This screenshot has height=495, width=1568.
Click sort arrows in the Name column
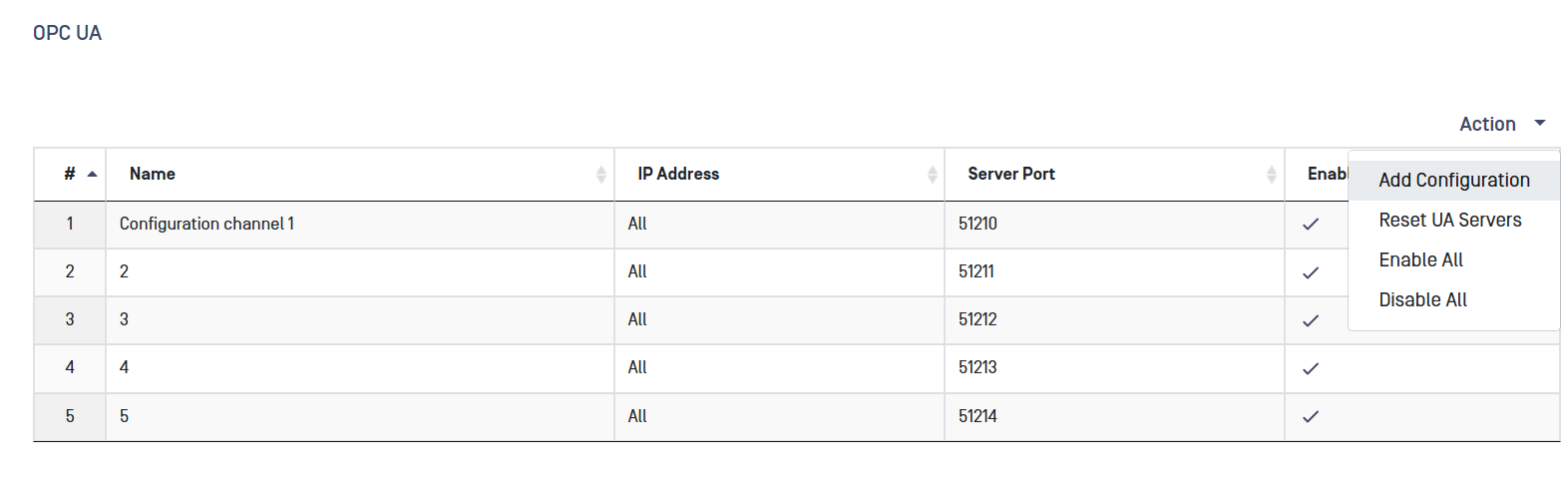[600, 175]
